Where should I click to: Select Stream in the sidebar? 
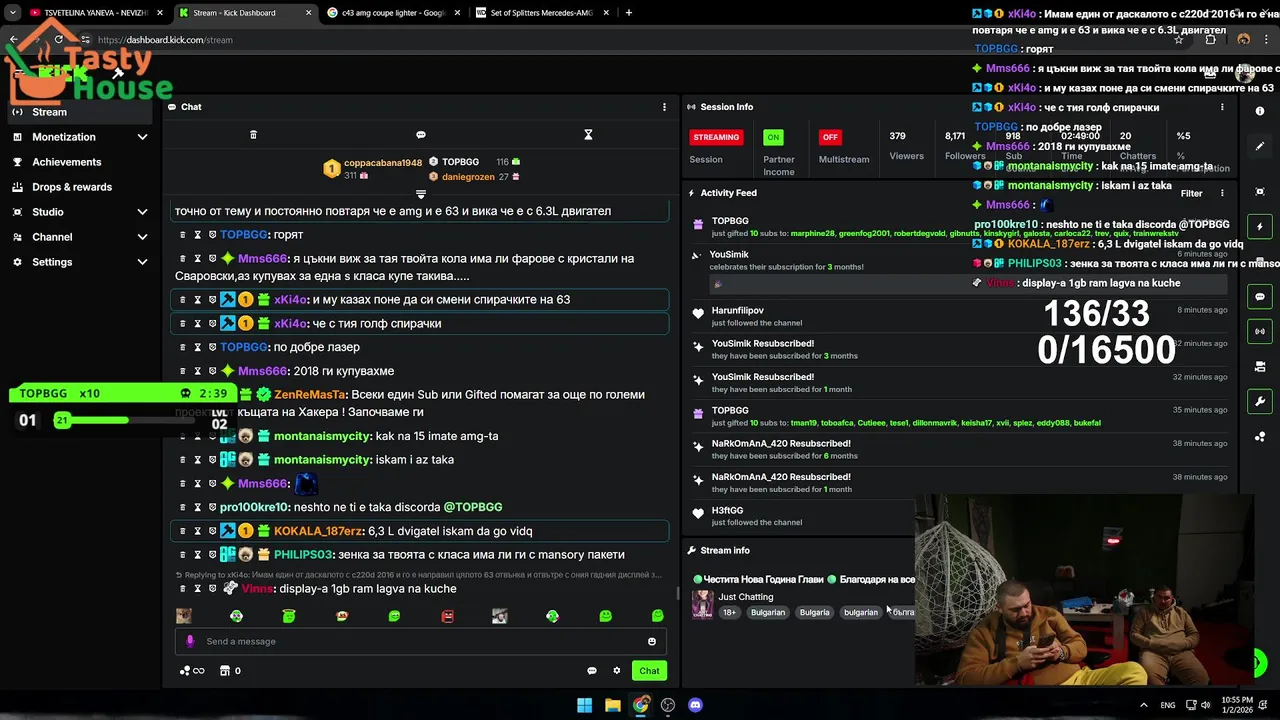coord(80,112)
